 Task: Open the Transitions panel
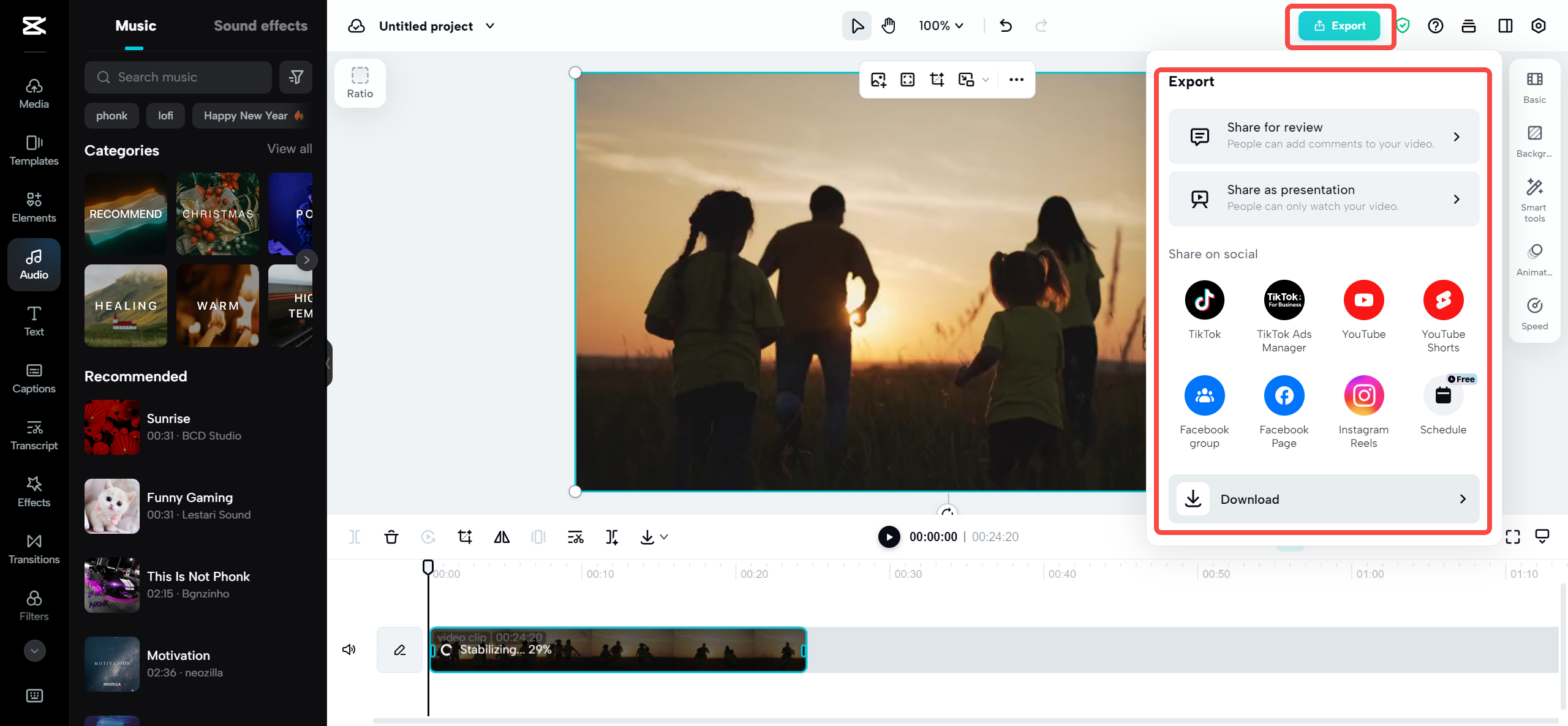[x=34, y=548]
